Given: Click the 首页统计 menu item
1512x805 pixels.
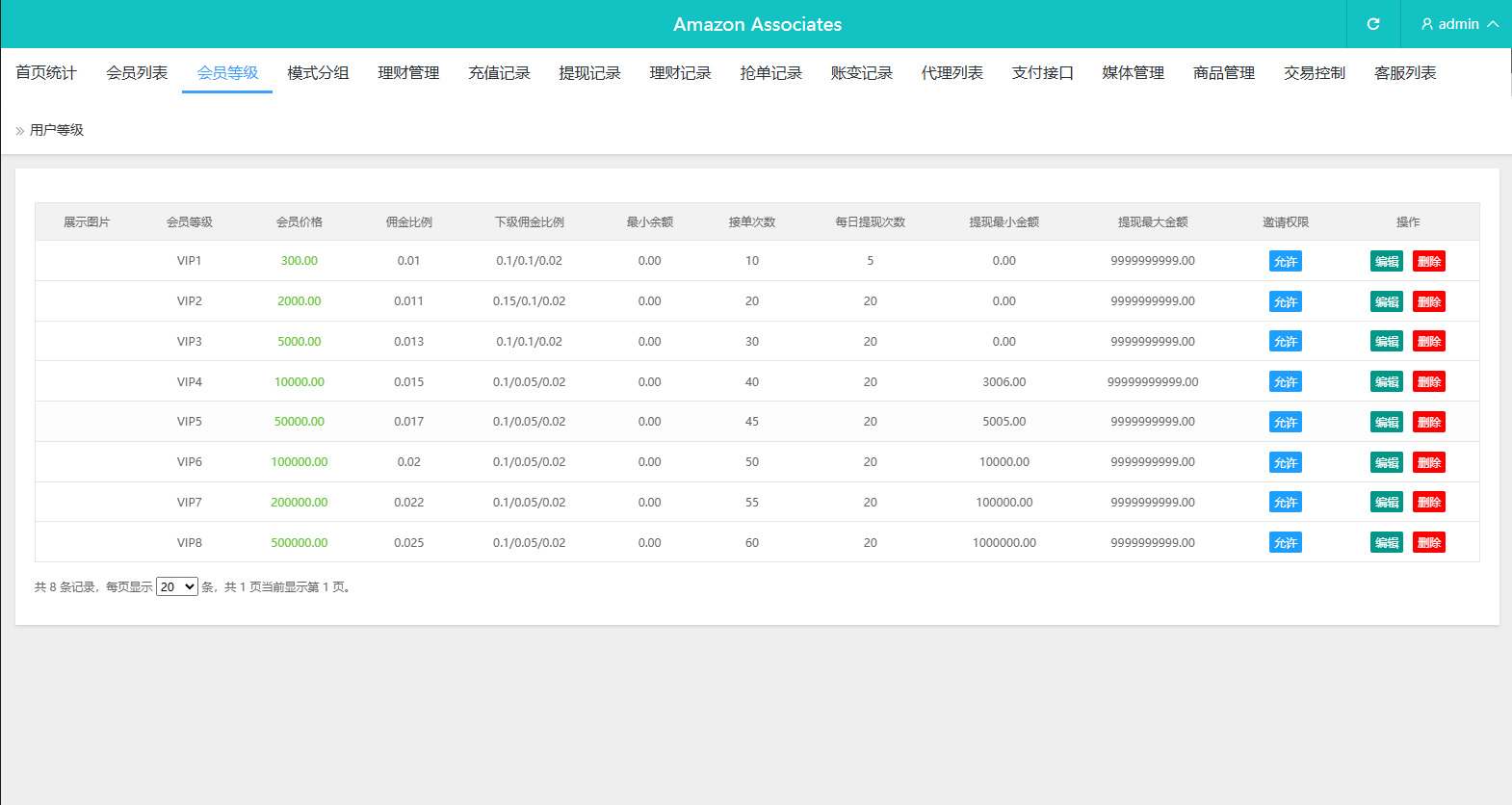Looking at the screenshot, I should pos(46,73).
